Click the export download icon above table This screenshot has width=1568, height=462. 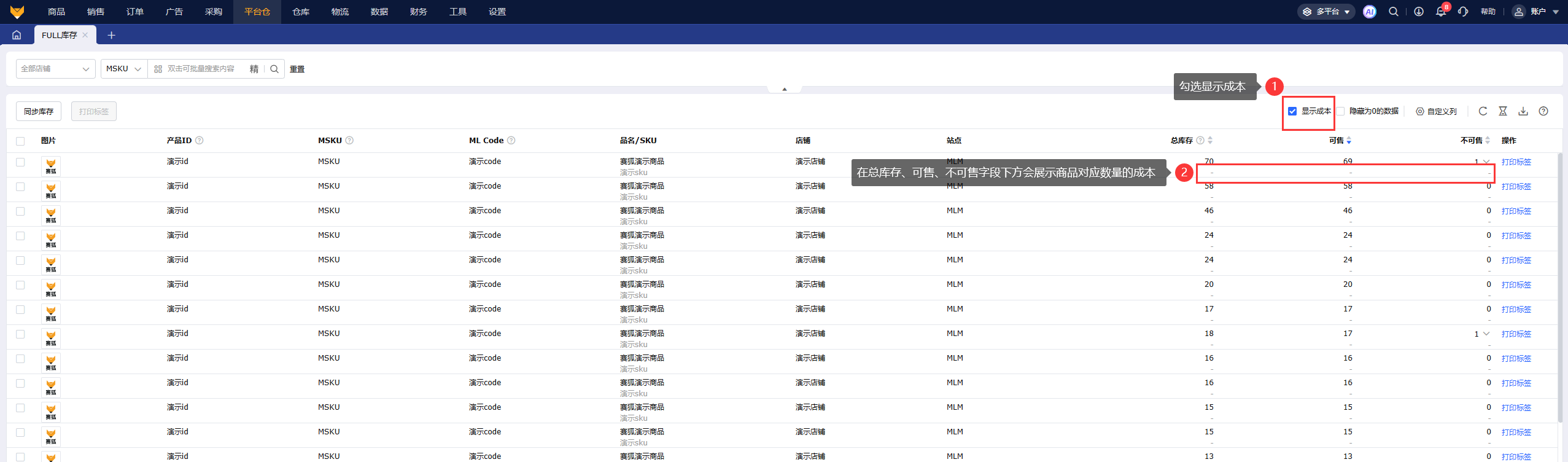(1523, 111)
